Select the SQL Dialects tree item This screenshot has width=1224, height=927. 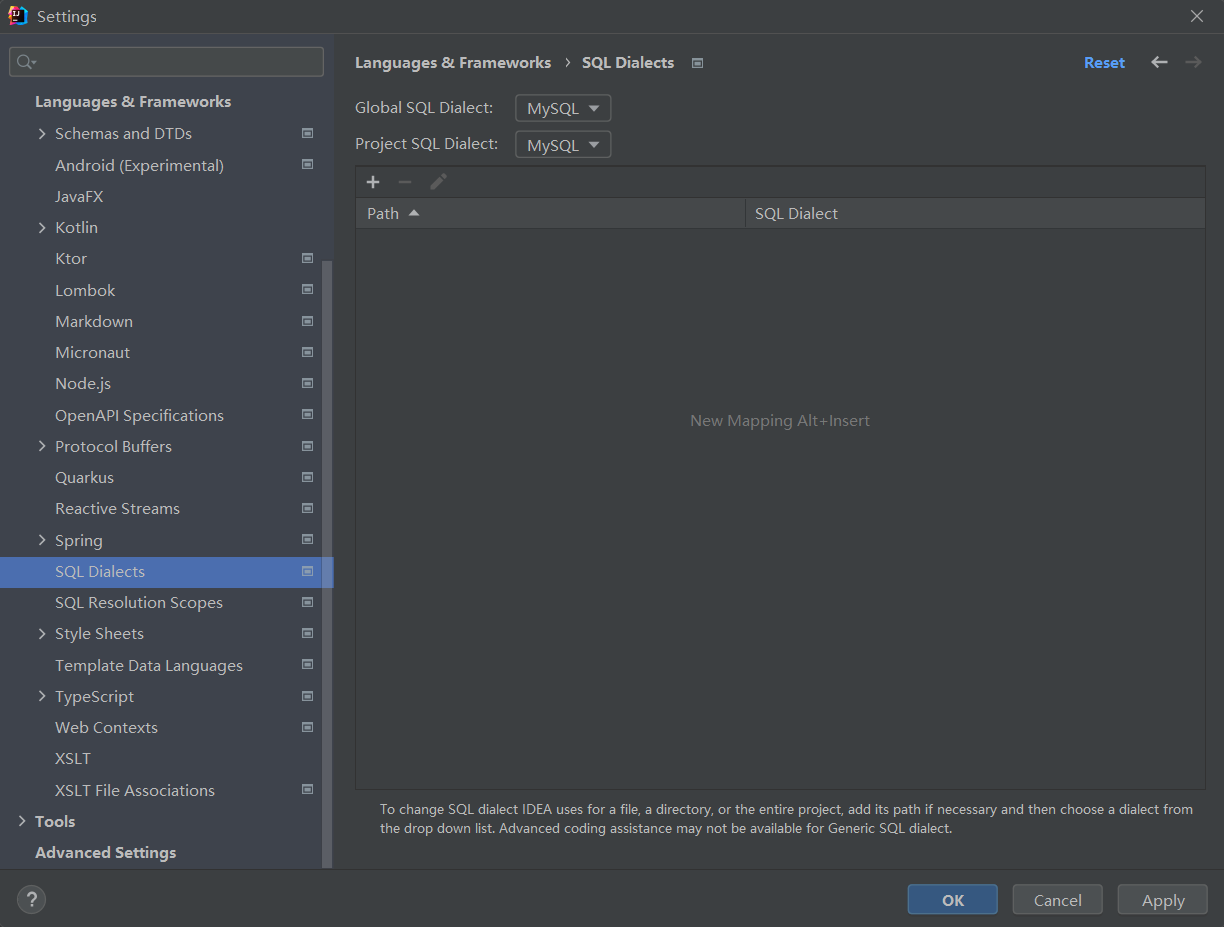pos(167,572)
